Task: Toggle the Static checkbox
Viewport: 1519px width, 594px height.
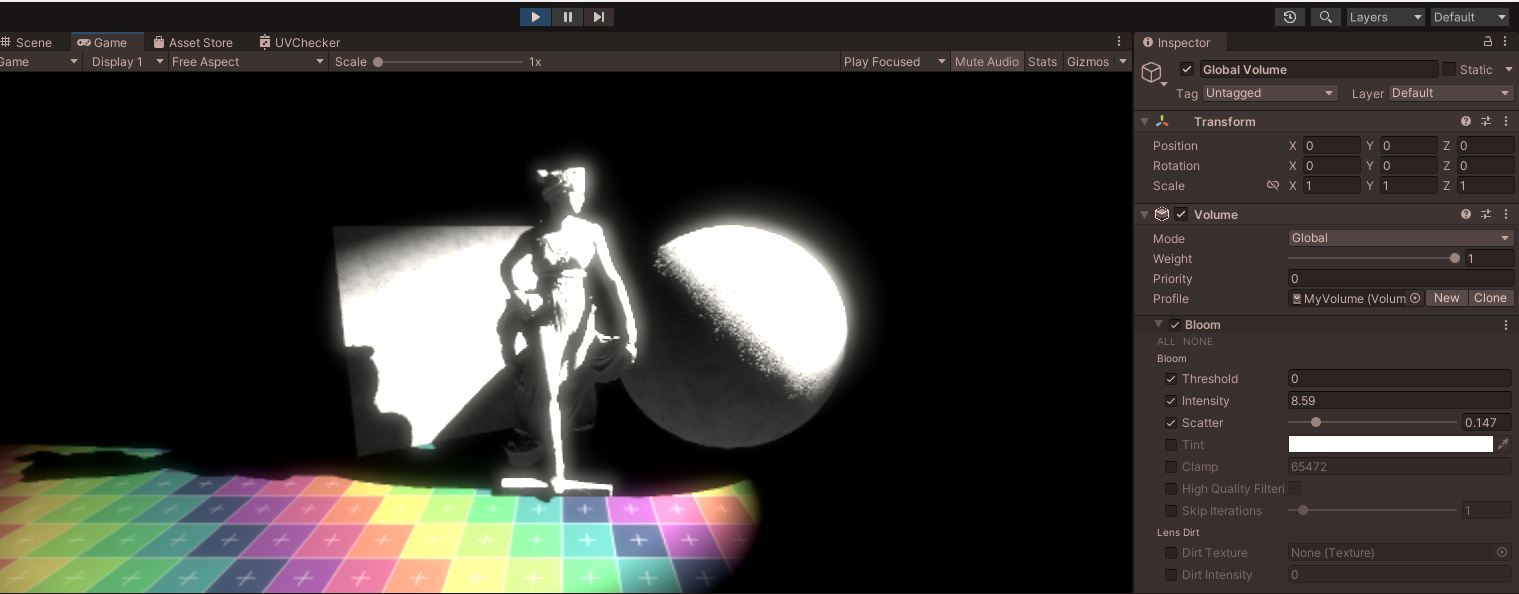Action: pos(1448,69)
